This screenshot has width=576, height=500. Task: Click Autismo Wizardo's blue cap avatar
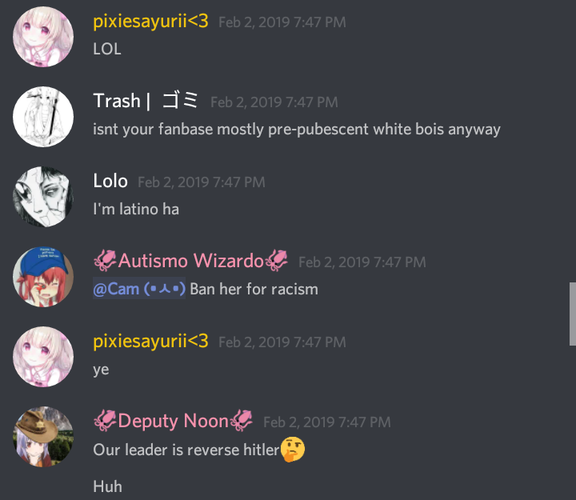tap(43, 277)
